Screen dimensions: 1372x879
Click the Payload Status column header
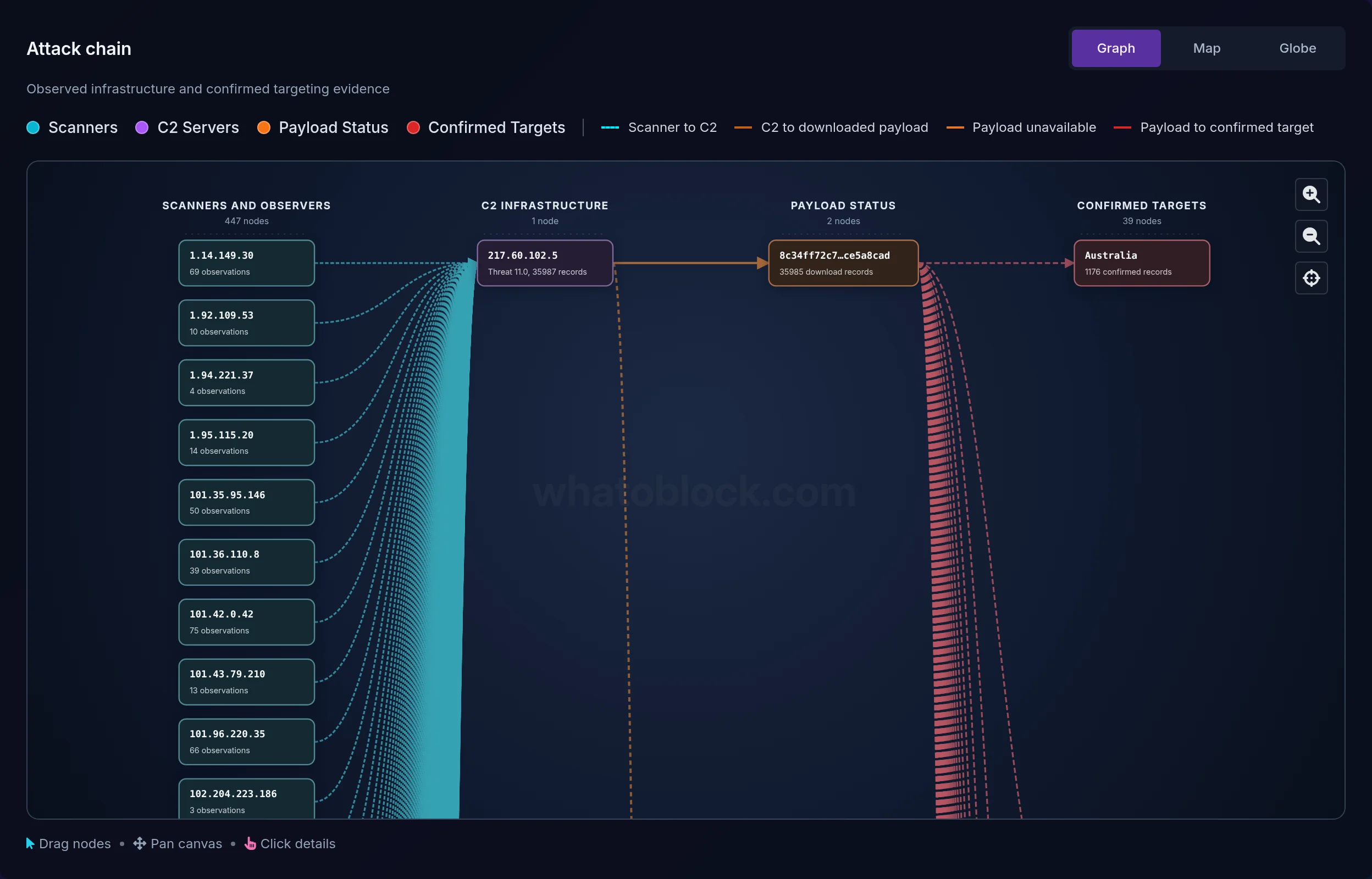(x=843, y=205)
